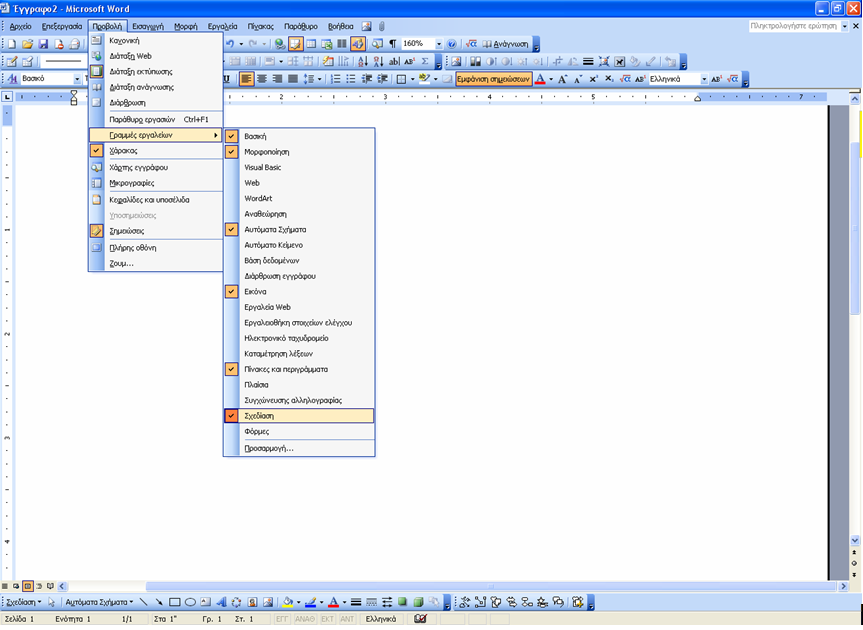The height and width of the screenshot is (630, 863).
Task: Uncheck the Εικόνα toolbar entry
Action: (x=299, y=292)
